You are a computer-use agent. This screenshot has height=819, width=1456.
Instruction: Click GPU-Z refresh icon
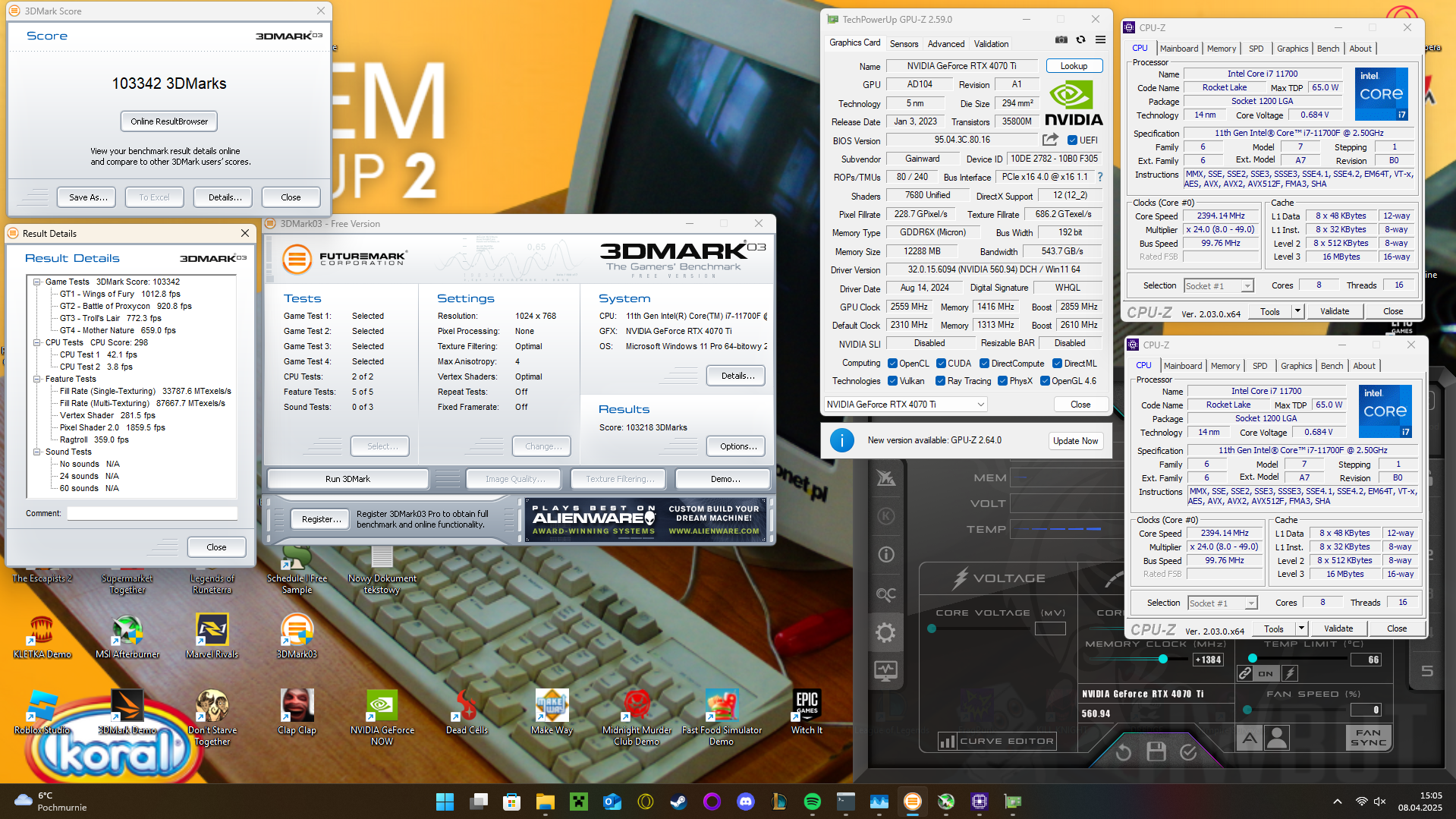1081,39
